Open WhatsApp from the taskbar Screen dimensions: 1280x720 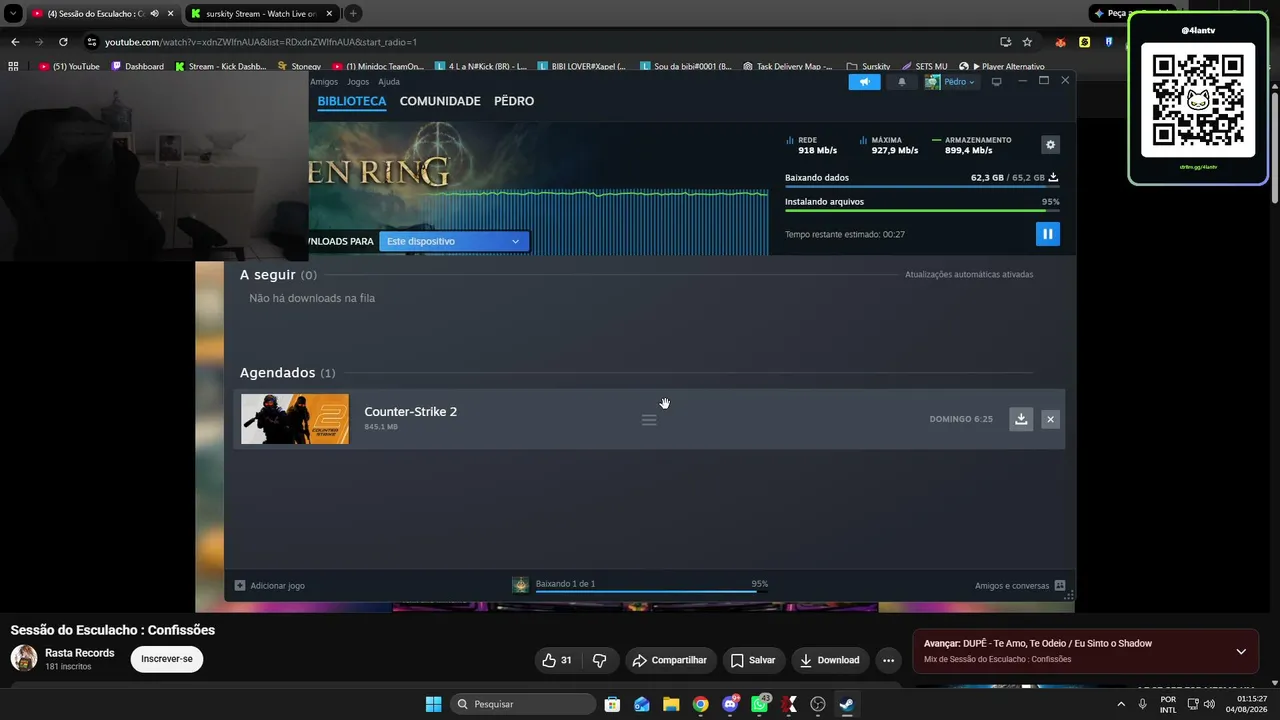[x=760, y=704]
